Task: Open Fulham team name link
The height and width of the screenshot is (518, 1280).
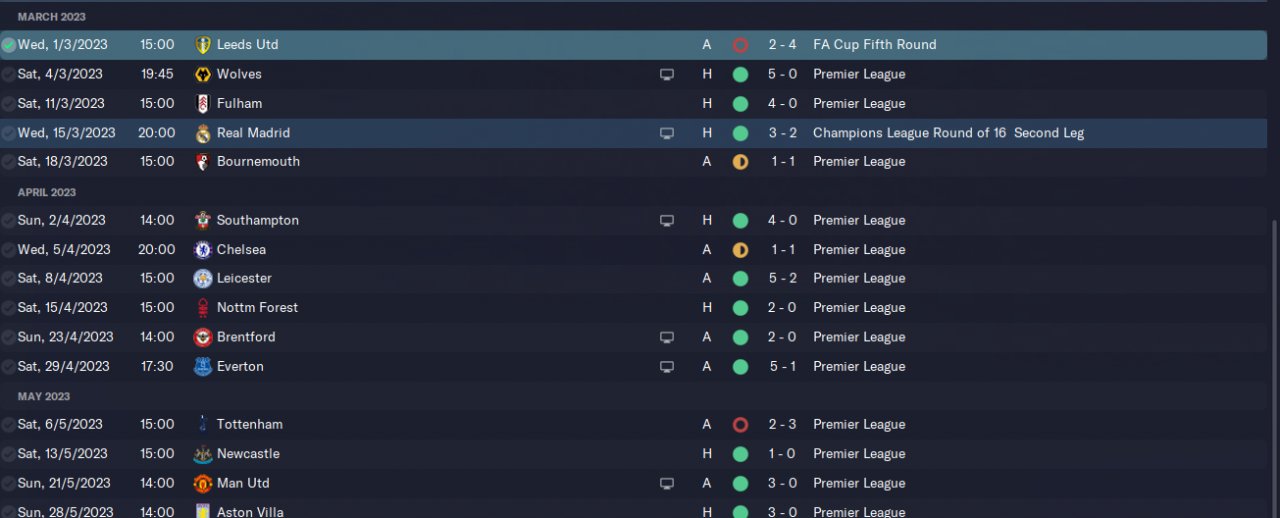Action: coord(239,103)
